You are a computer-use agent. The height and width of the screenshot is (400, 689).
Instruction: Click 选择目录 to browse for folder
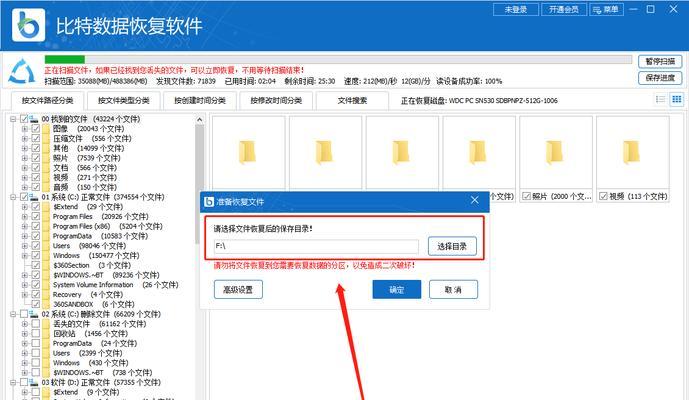[452, 246]
